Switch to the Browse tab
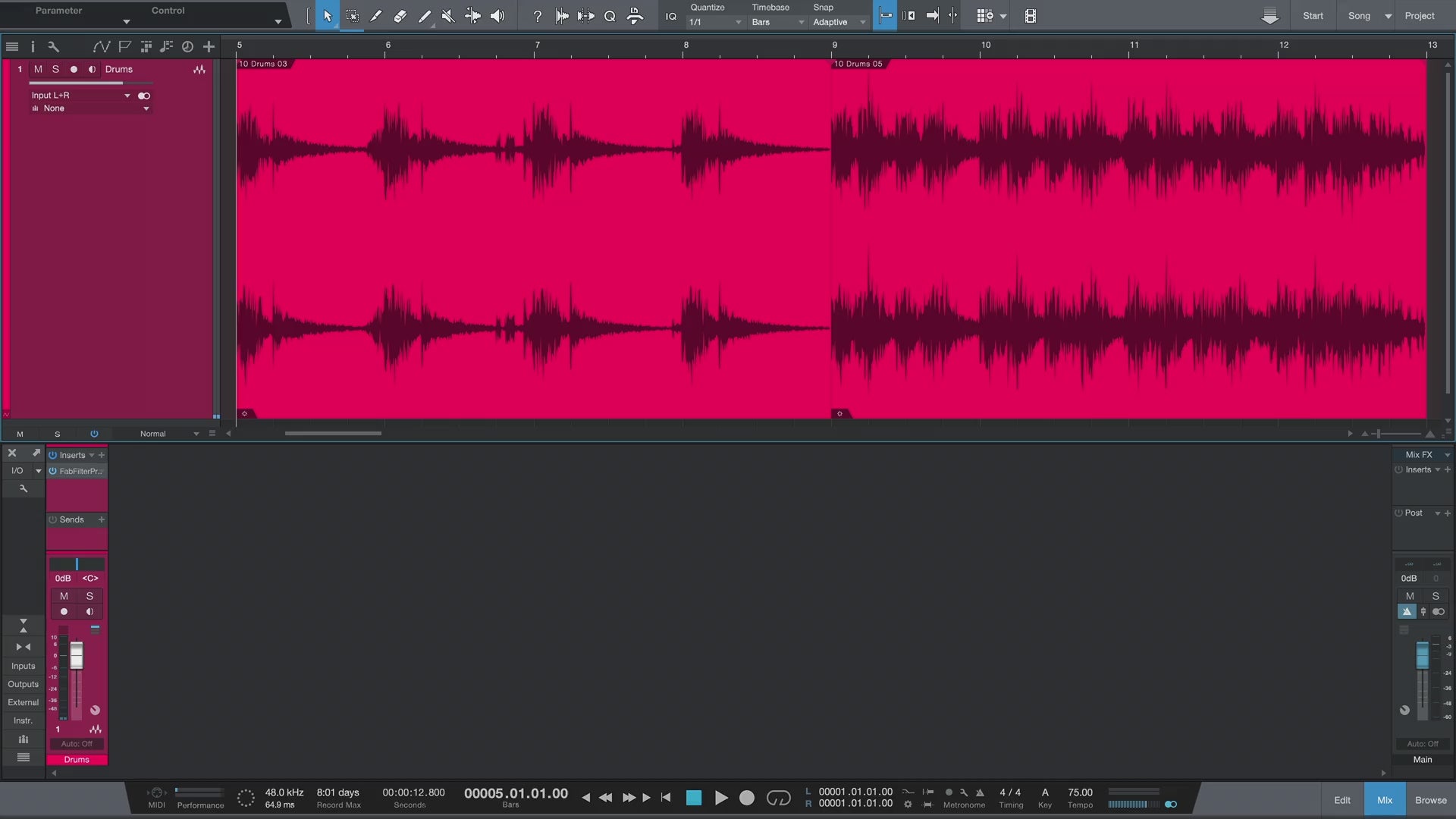This screenshot has width=1456, height=819. (x=1430, y=800)
